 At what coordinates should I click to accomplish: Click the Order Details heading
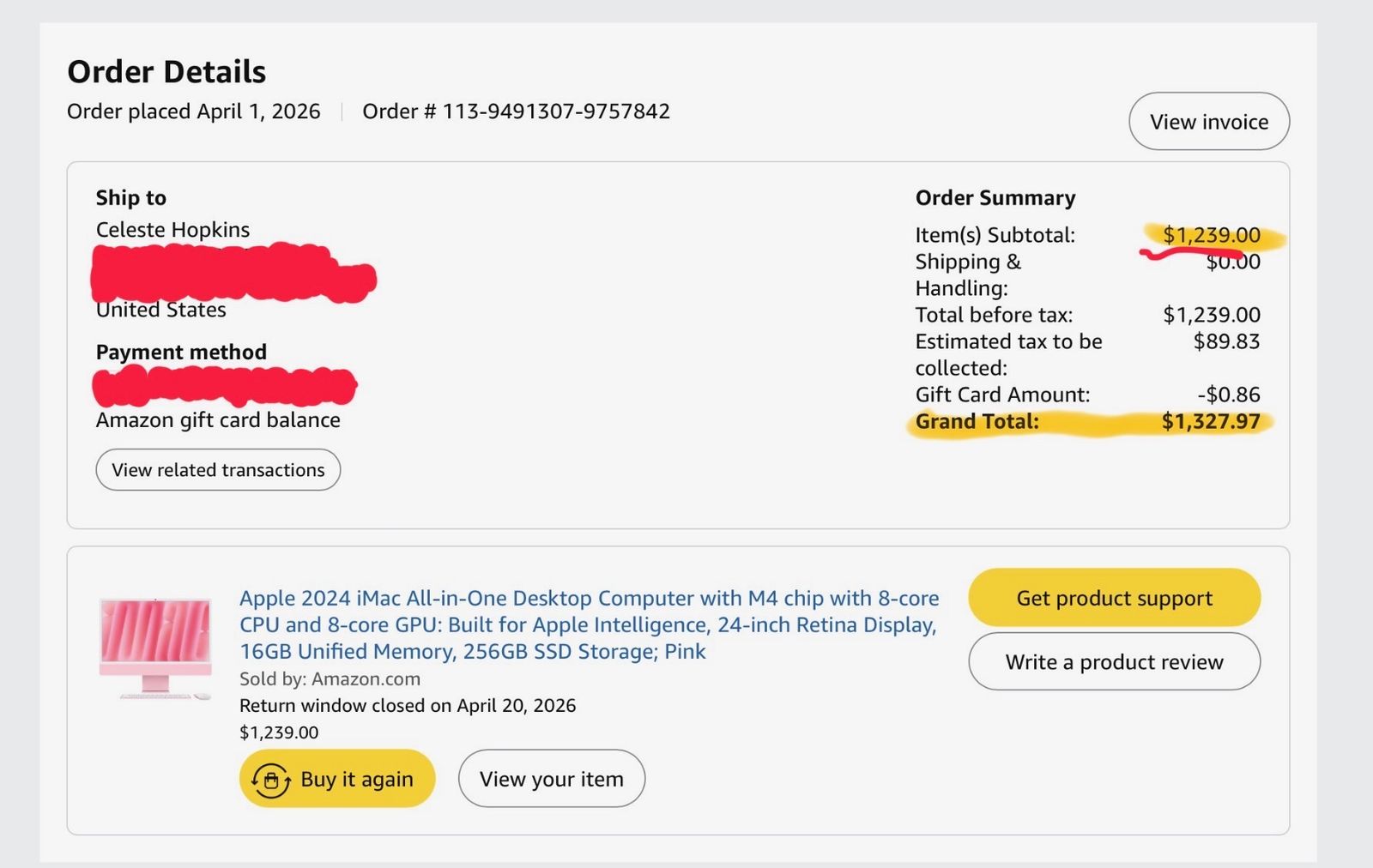point(166,72)
